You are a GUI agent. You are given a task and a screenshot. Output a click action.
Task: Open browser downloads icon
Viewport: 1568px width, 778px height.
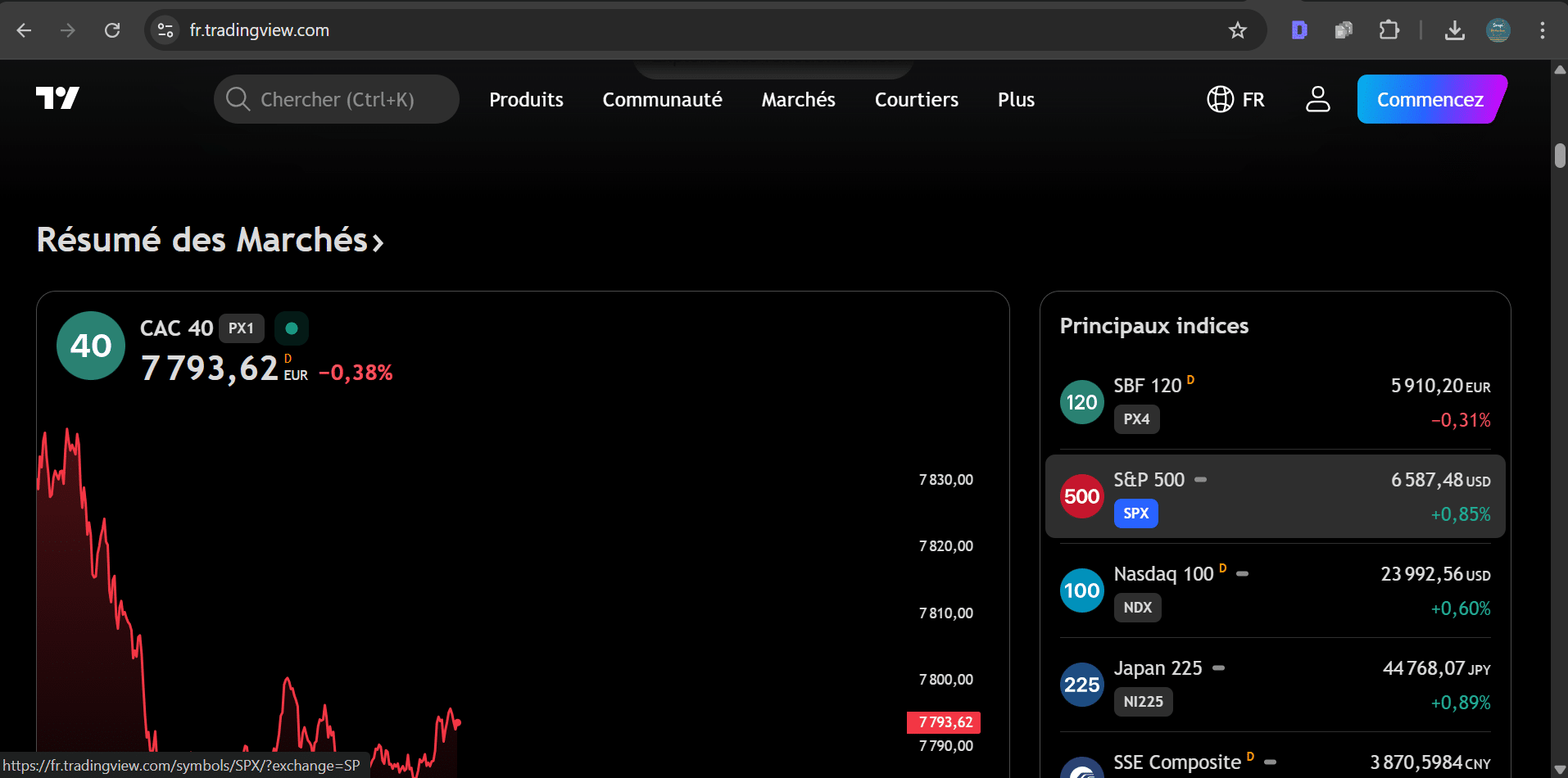tap(1454, 30)
